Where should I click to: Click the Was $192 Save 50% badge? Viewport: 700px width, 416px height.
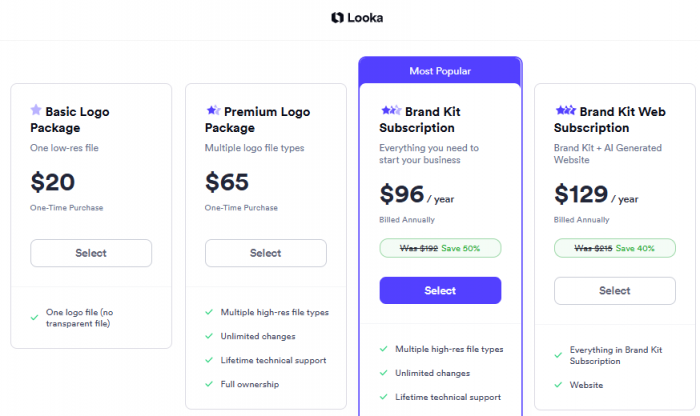pyautogui.click(x=440, y=248)
